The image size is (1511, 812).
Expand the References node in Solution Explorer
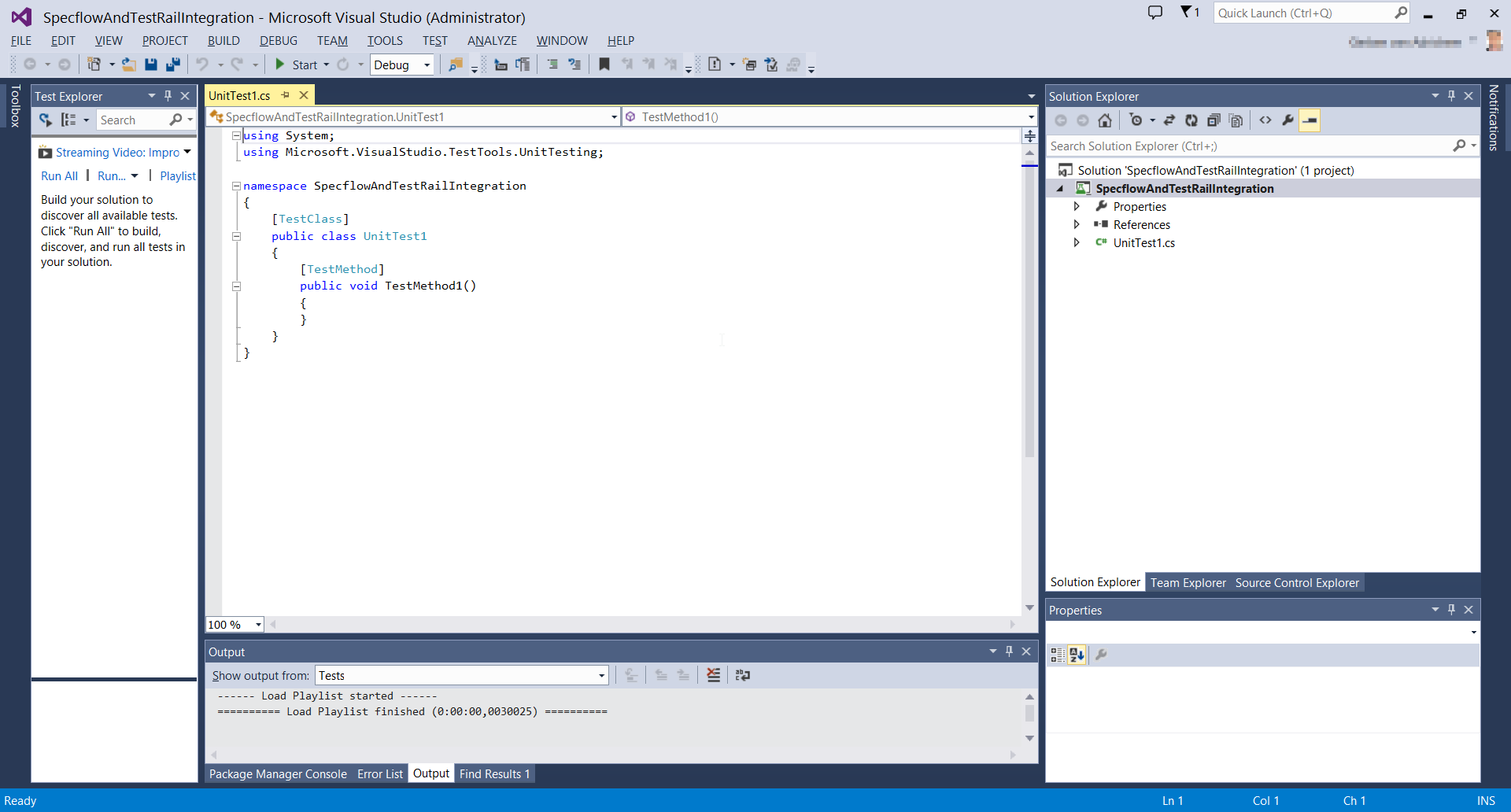(x=1077, y=225)
